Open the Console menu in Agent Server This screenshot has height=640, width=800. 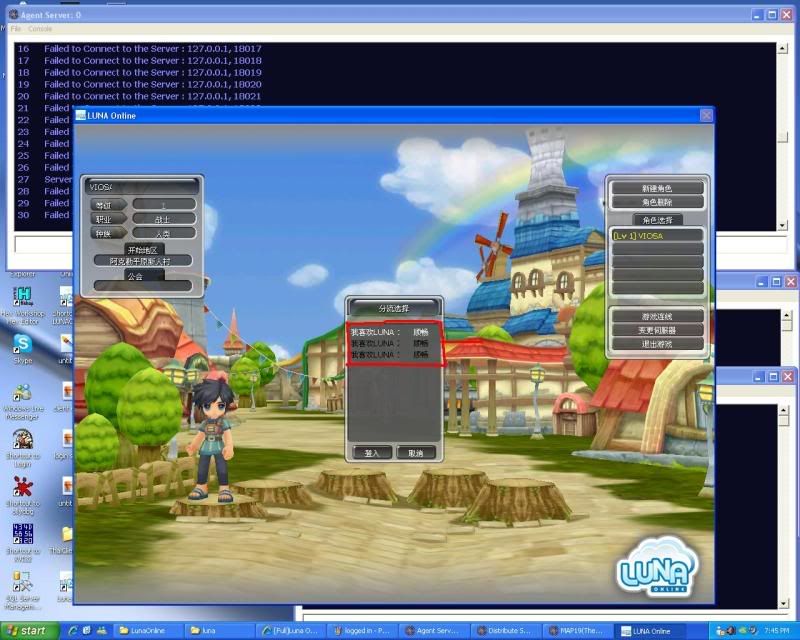40,28
